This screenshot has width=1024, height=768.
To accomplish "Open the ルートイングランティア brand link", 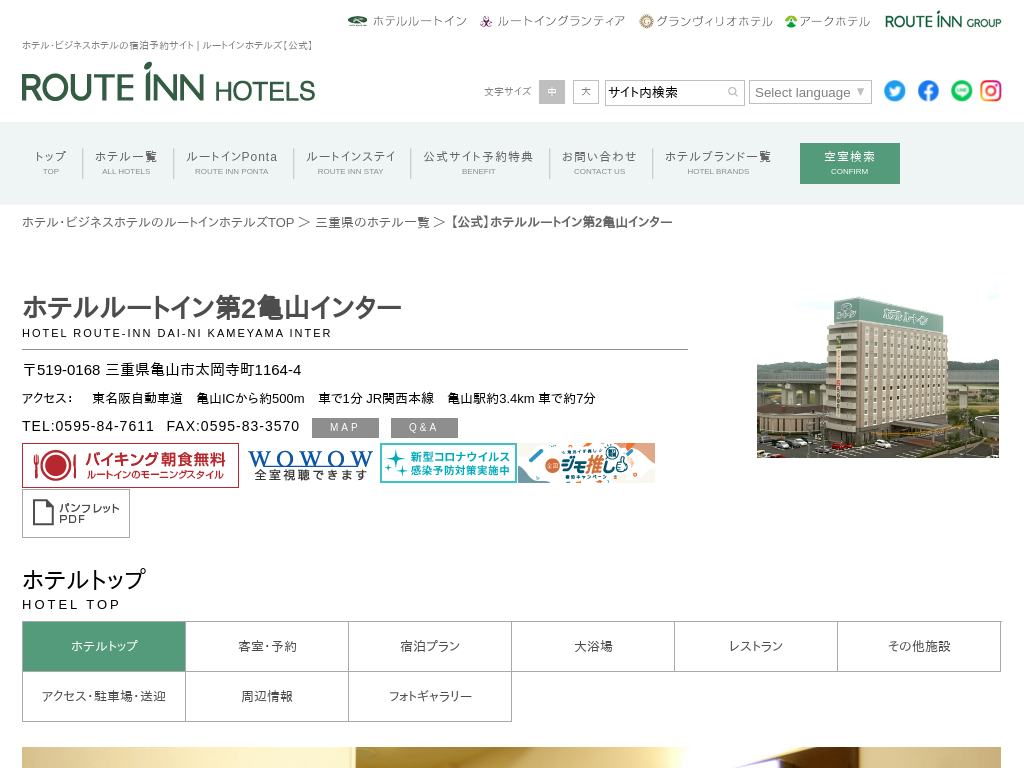I will pyautogui.click(x=552, y=21).
